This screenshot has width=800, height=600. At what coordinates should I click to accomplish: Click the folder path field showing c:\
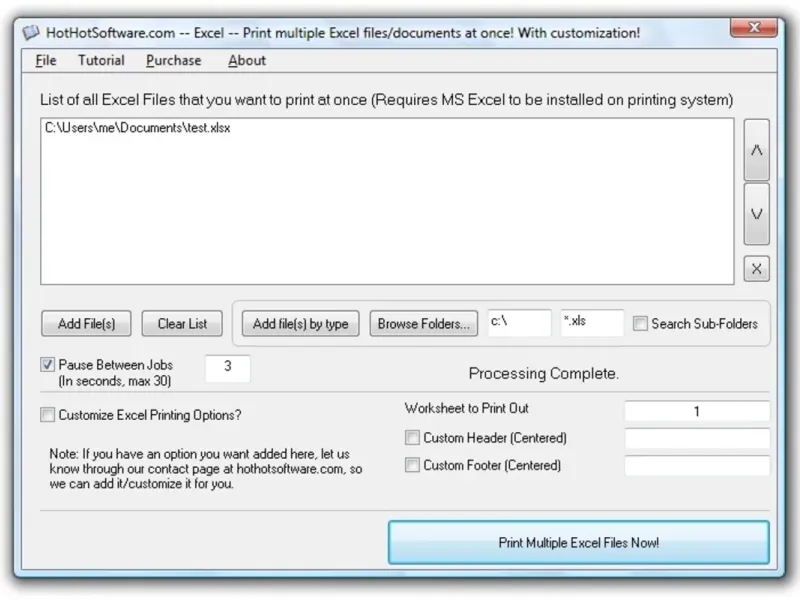point(519,322)
